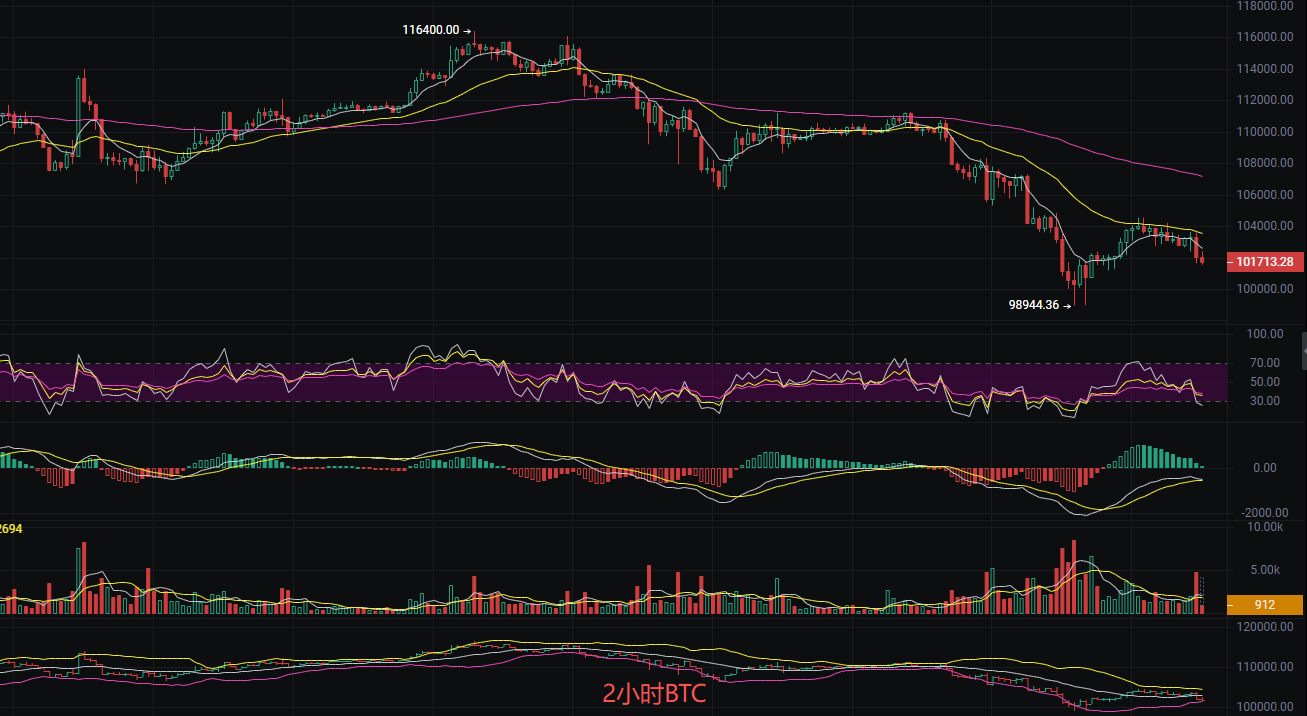Click the red 2小时BTC chart label
Image resolution: width=1307 pixels, height=716 pixels.
click(654, 693)
